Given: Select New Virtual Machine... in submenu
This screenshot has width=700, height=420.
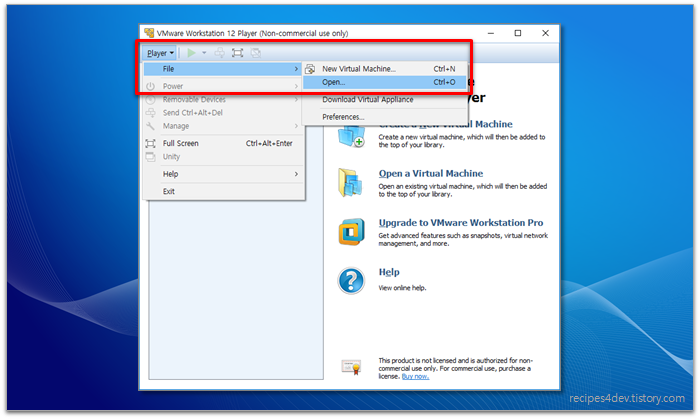Looking at the screenshot, I should [384, 69].
